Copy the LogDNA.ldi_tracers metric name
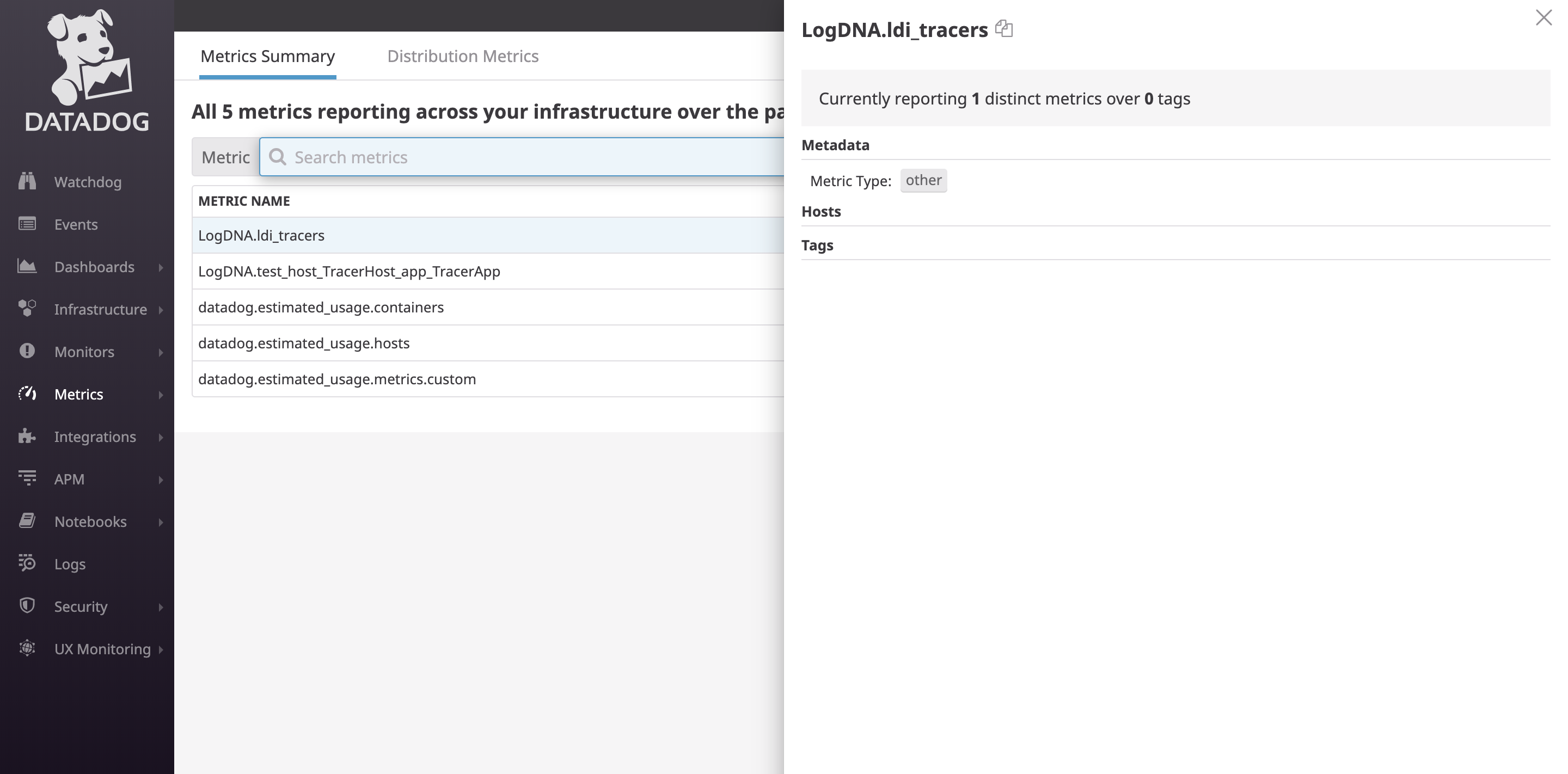Screen dimensions: 1568x774 (1004, 29)
